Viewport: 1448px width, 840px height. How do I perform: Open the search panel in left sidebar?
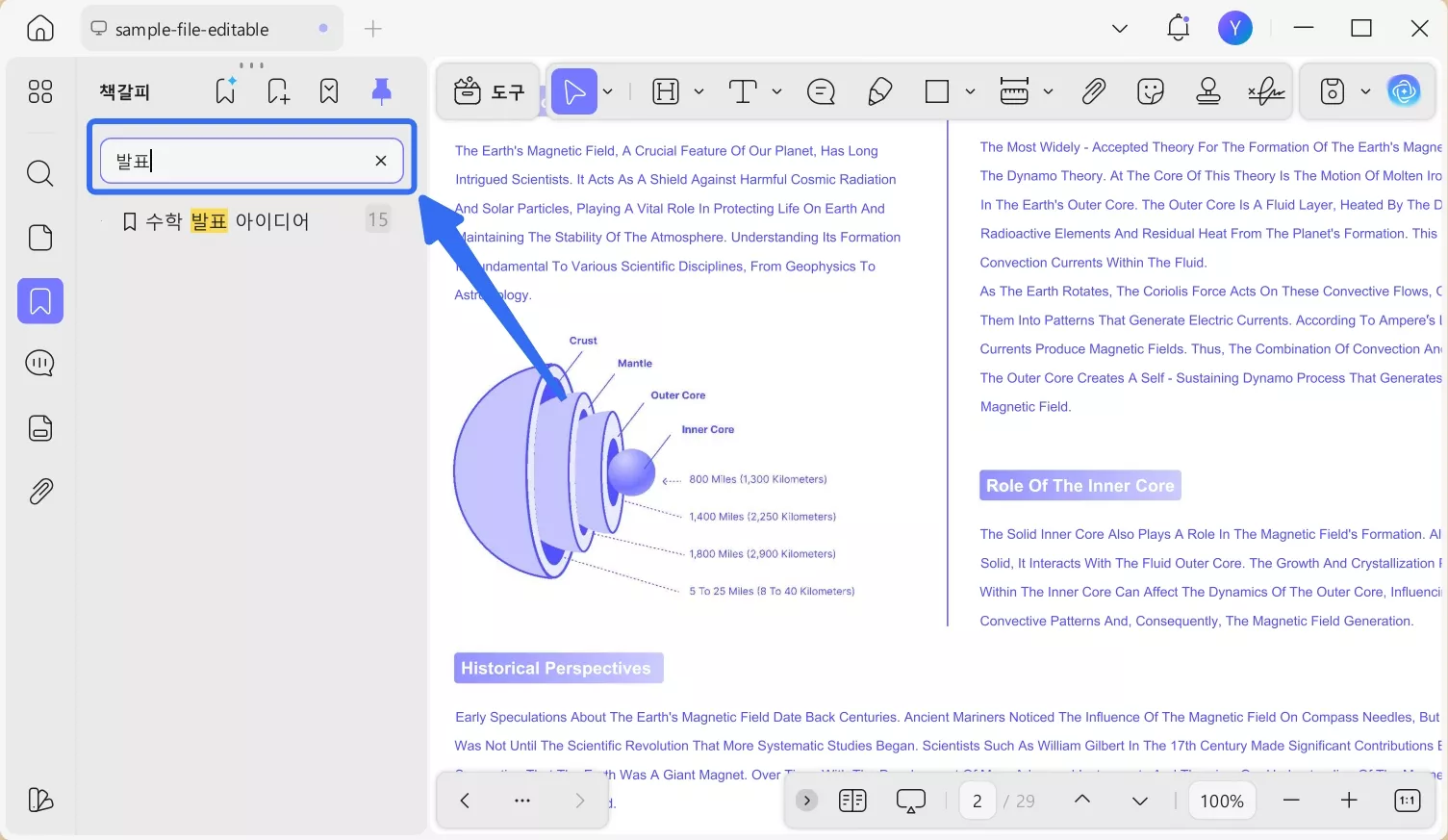(39, 173)
